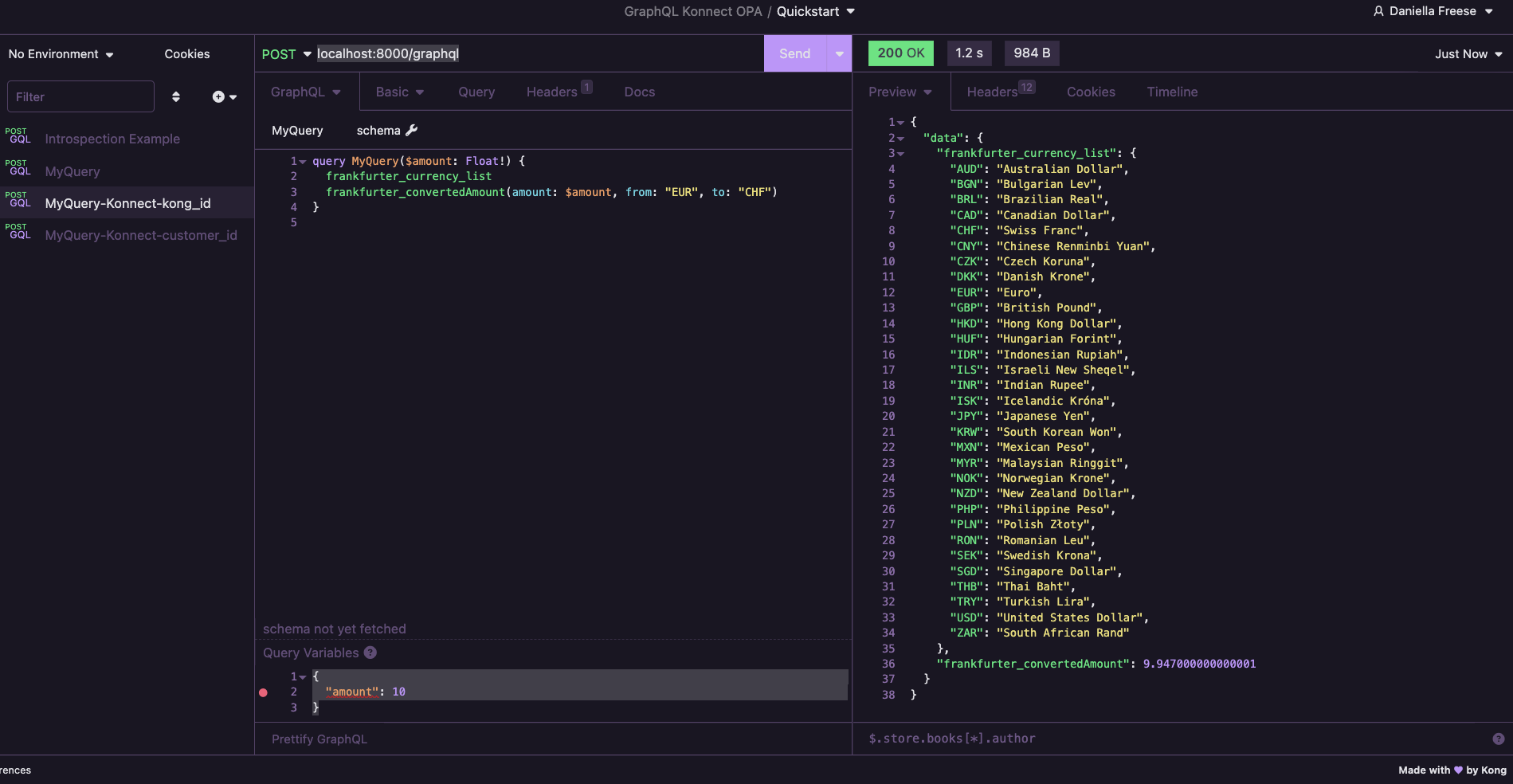
Task: Click the 200 OK status badge
Action: pos(901,53)
